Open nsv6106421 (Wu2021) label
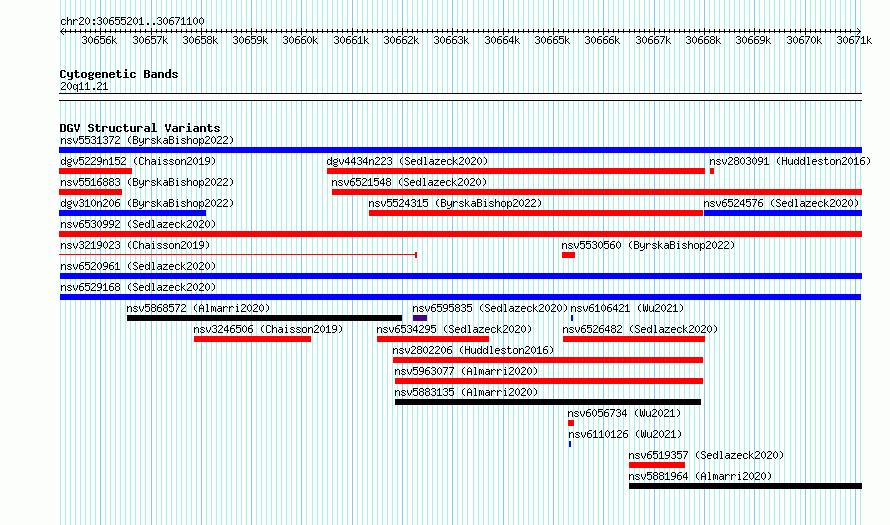890x525 pixels. click(x=627, y=308)
